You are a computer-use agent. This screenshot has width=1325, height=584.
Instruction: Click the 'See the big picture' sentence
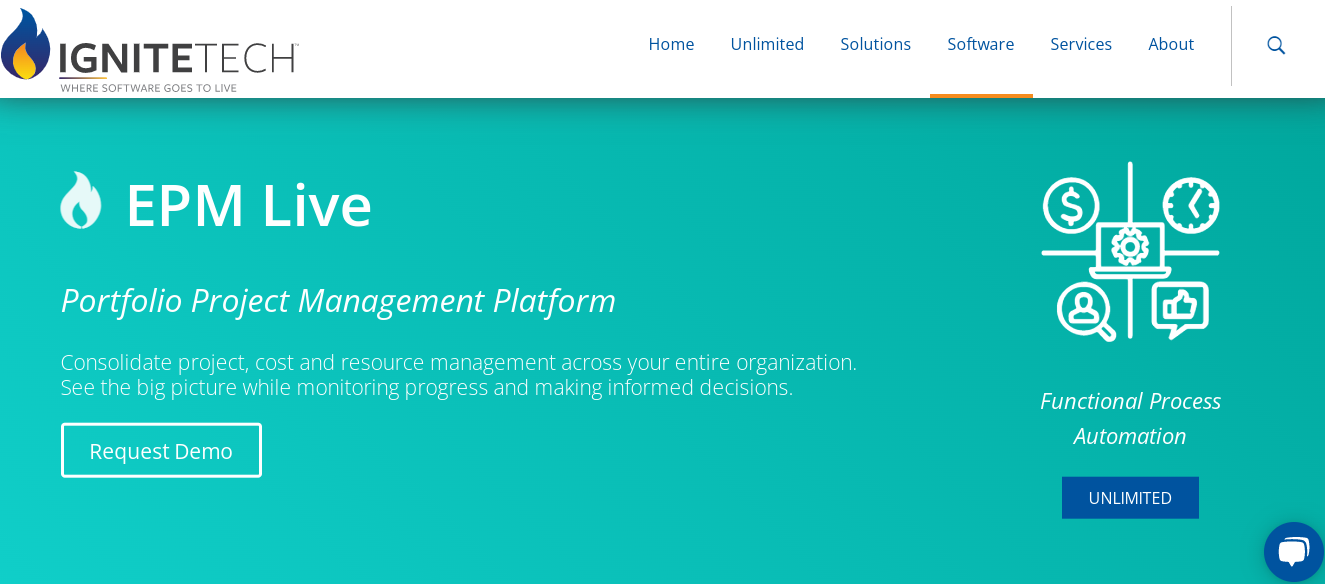tap(427, 387)
